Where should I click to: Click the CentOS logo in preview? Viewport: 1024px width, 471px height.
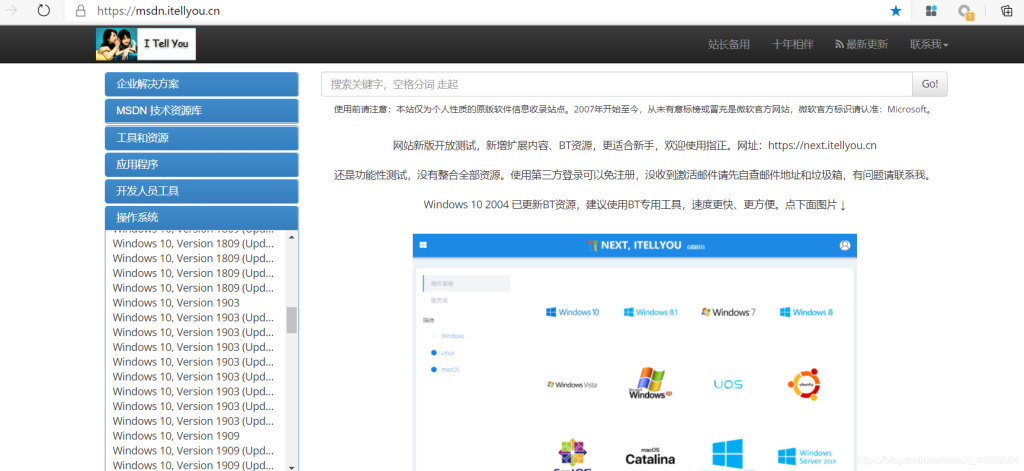pyautogui.click(x=573, y=455)
